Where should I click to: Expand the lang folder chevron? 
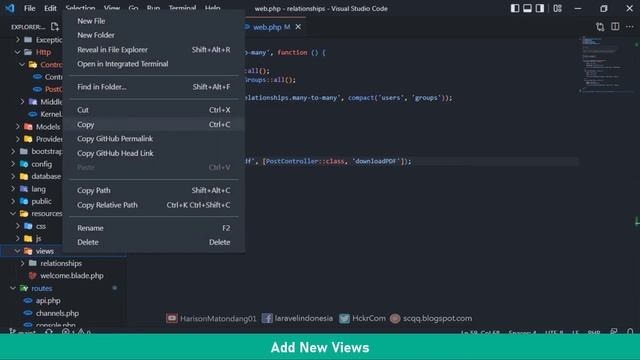[13, 189]
